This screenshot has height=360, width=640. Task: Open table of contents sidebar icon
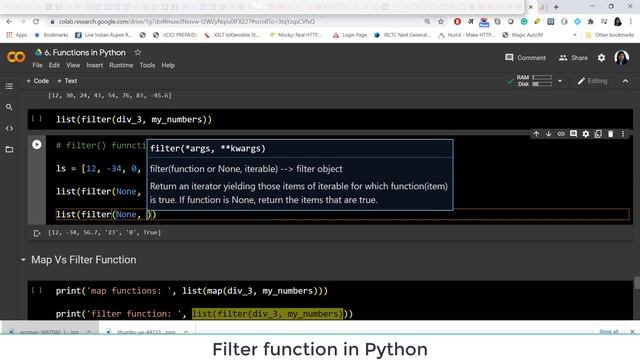9,86
